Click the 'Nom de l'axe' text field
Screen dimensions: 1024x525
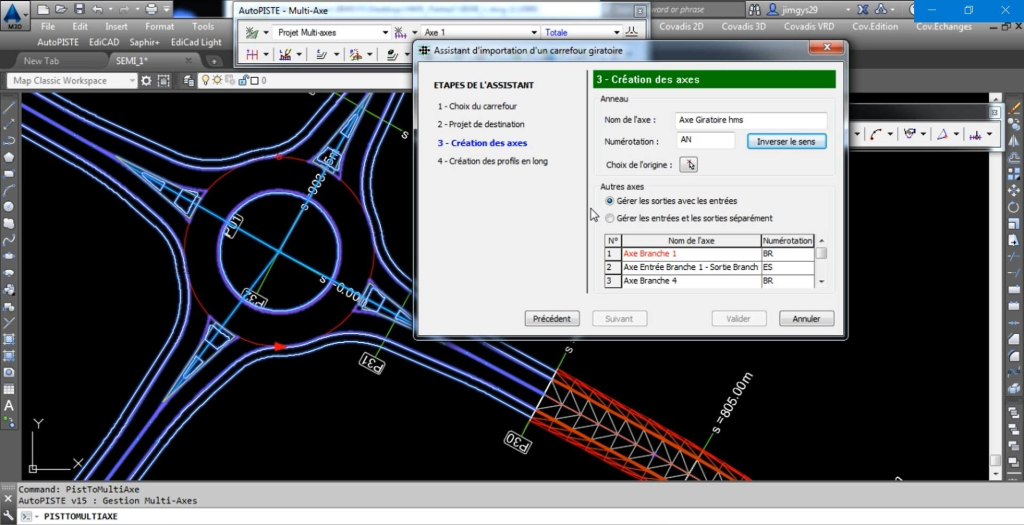(x=750, y=120)
